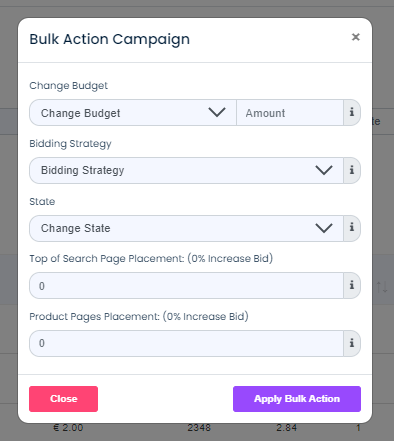Image resolution: width=394 pixels, height=441 pixels.
Task: Click the chevron arrow in Change Budget select
Action: [217, 112]
